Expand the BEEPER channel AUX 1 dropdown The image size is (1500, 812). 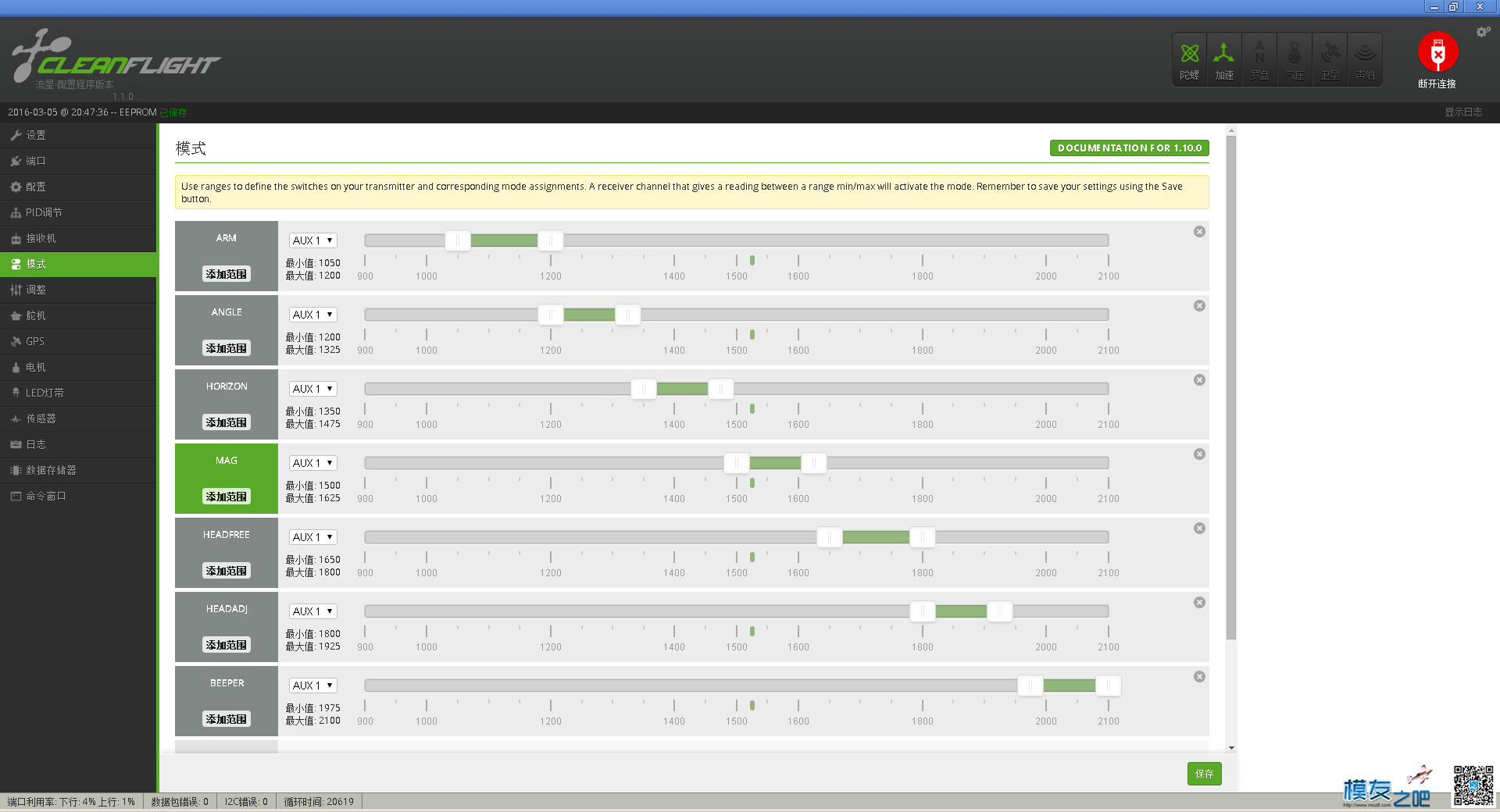tap(313, 686)
